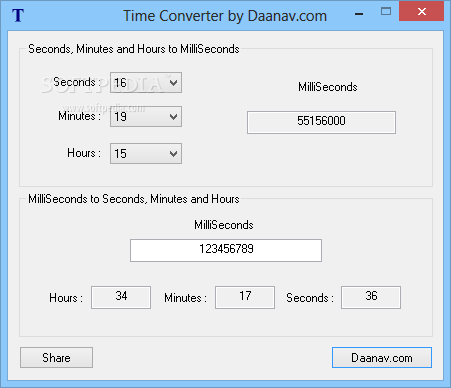Click the 'MilliSeconds to Seconds, Minutes and Hours' heading
This screenshot has height=388, width=451.
click(134, 199)
